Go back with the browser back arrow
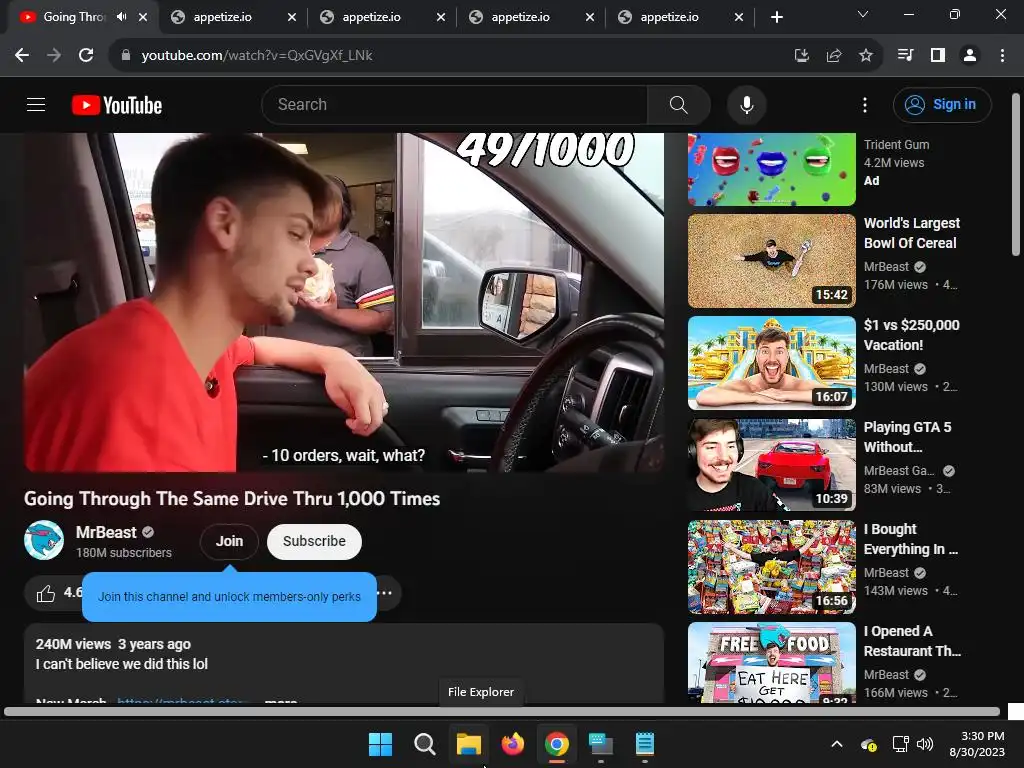Screen dimensions: 1024x768 coord(22,56)
